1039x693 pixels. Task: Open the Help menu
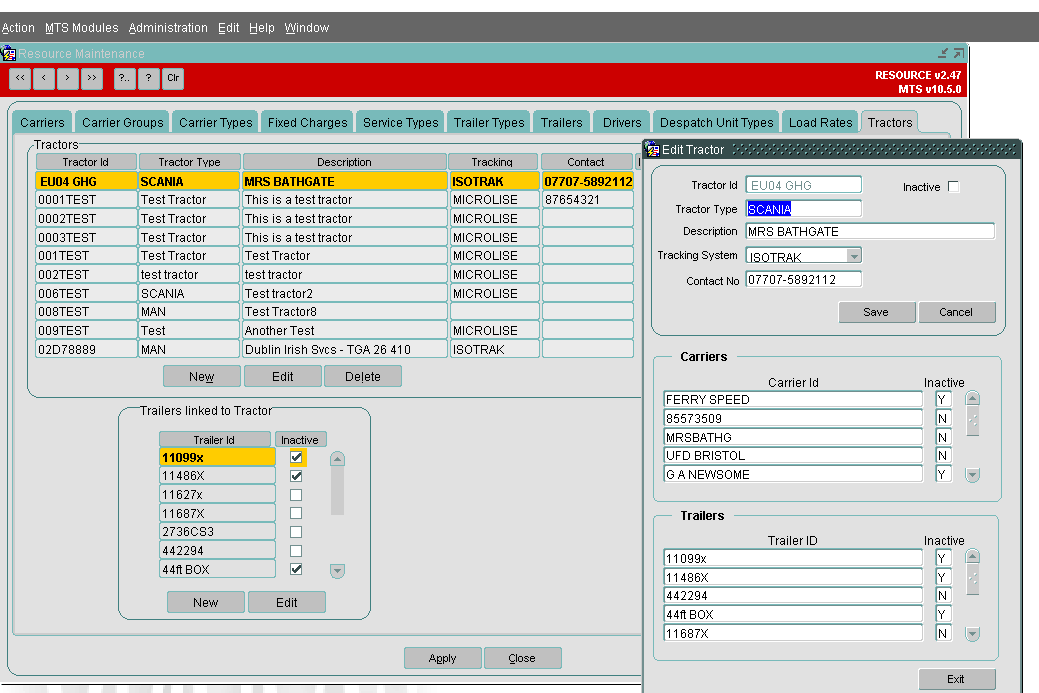[262, 28]
